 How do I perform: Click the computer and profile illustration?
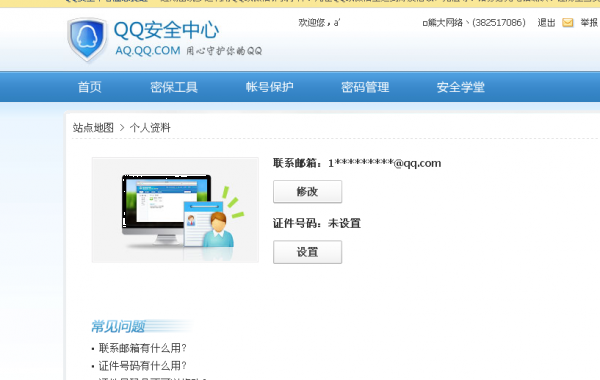pyautogui.click(x=175, y=210)
